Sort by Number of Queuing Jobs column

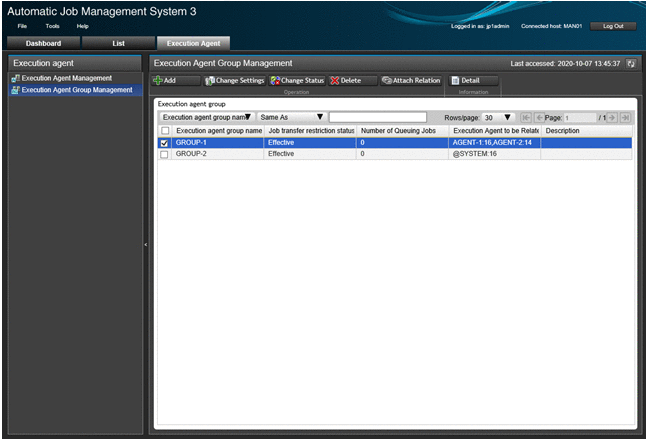tap(403, 131)
